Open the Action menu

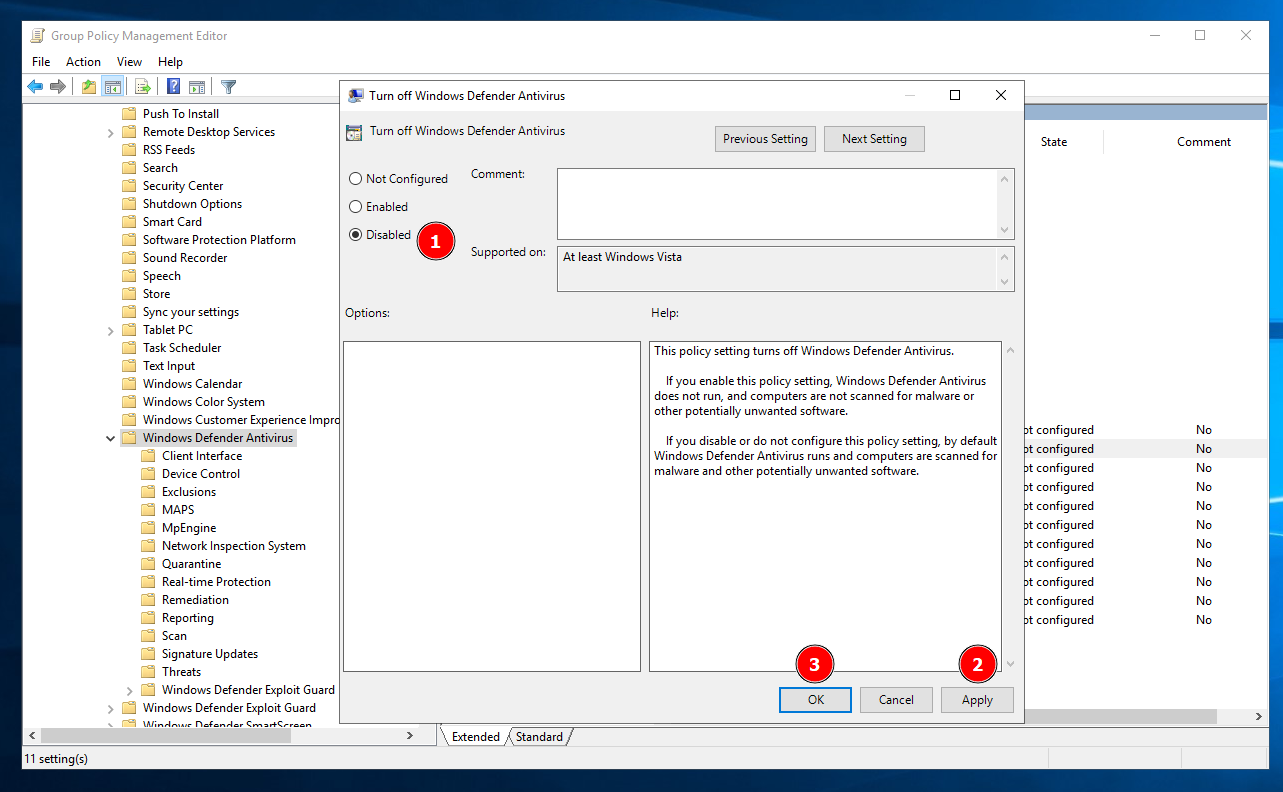click(x=84, y=62)
